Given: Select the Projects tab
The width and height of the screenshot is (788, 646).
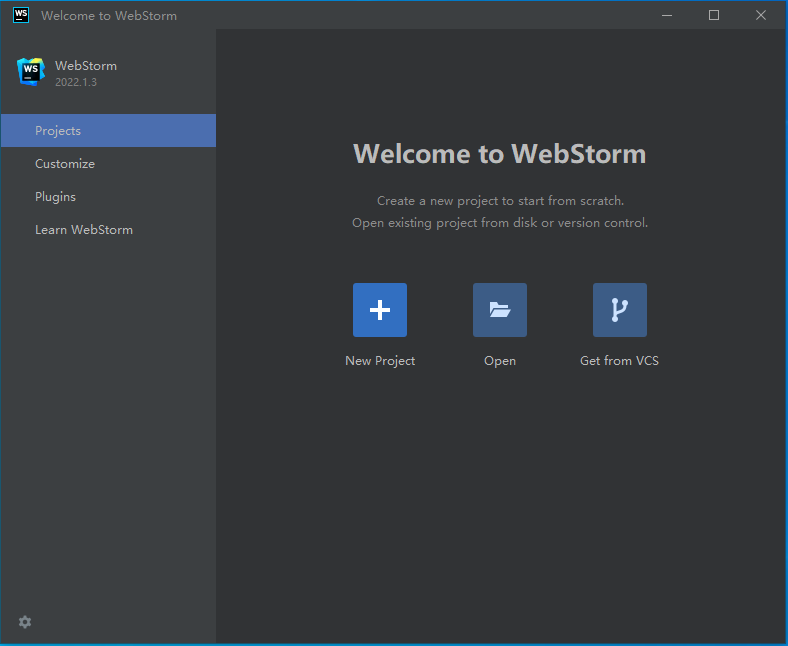Looking at the screenshot, I should [x=109, y=131].
